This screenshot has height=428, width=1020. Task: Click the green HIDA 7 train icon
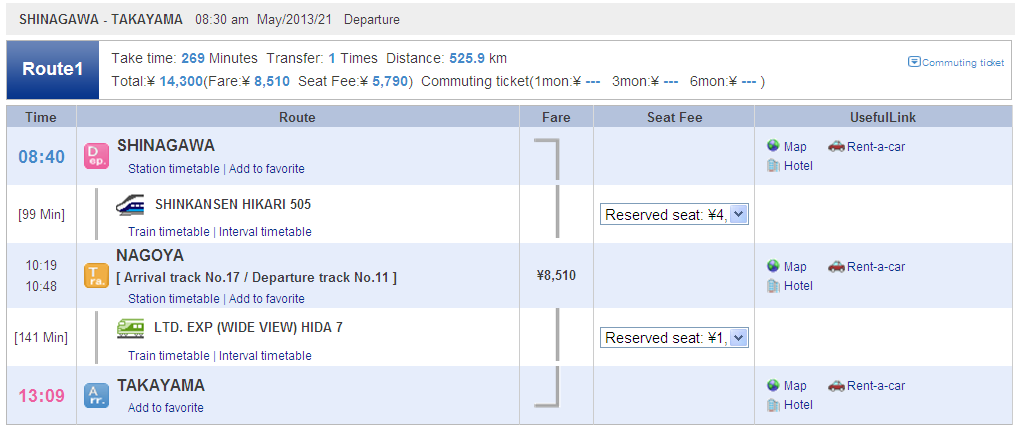coord(131,328)
